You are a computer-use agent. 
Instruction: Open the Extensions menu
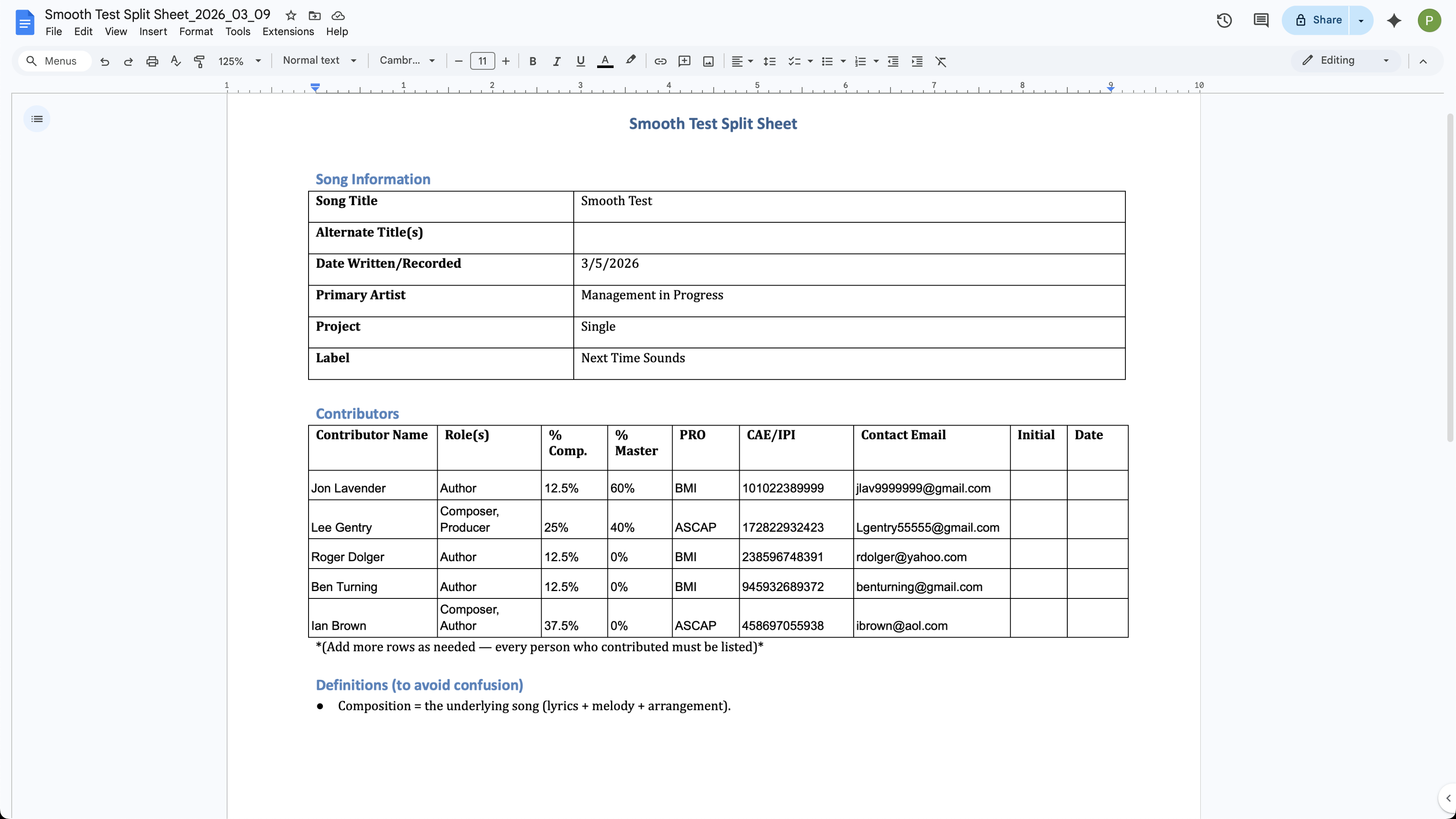288,32
